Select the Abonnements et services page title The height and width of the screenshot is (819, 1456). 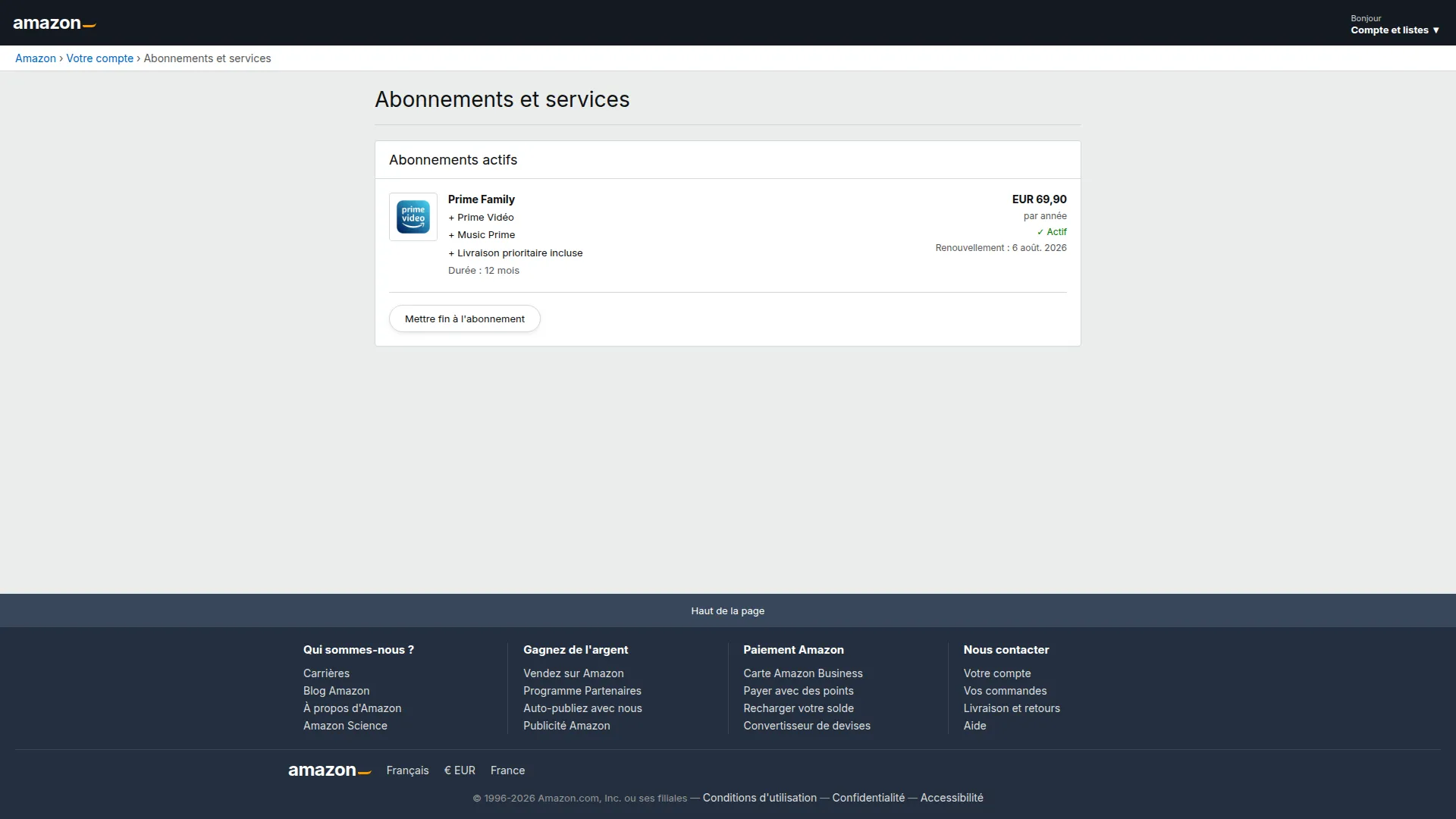pyautogui.click(x=502, y=99)
